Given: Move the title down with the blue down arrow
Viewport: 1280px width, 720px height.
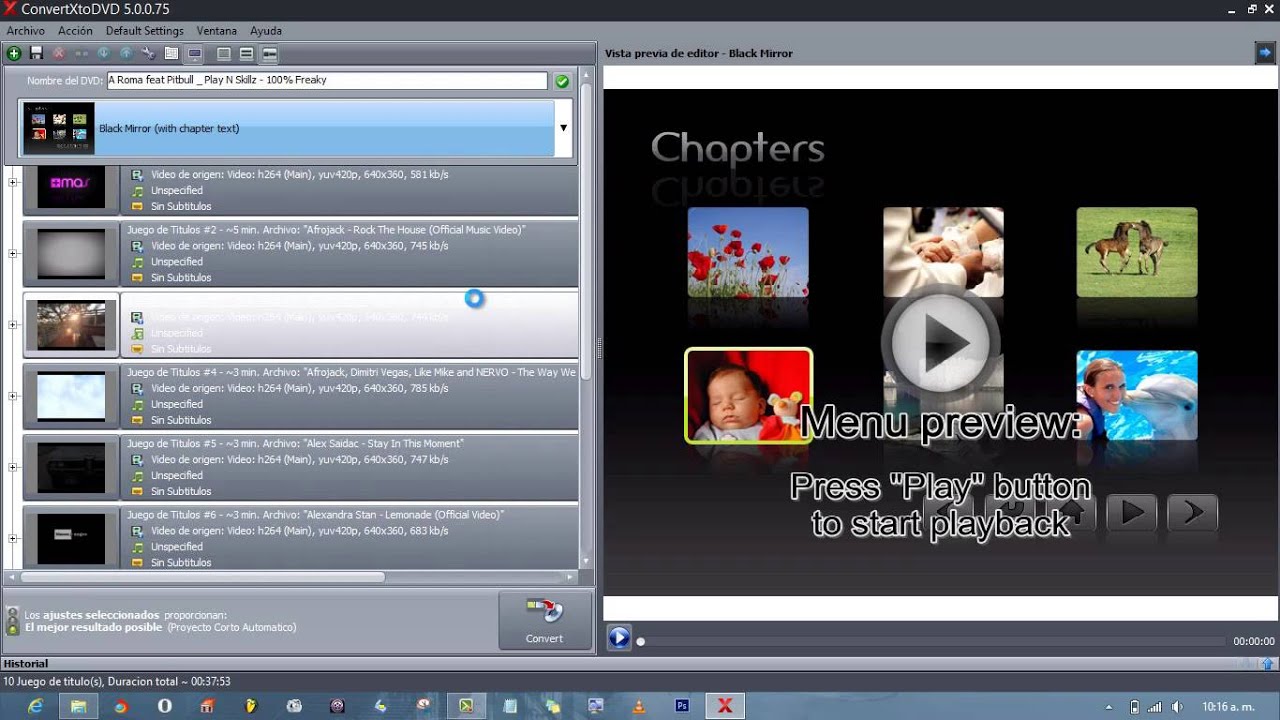Looking at the screenshot, I should click(x=103, y=53).
